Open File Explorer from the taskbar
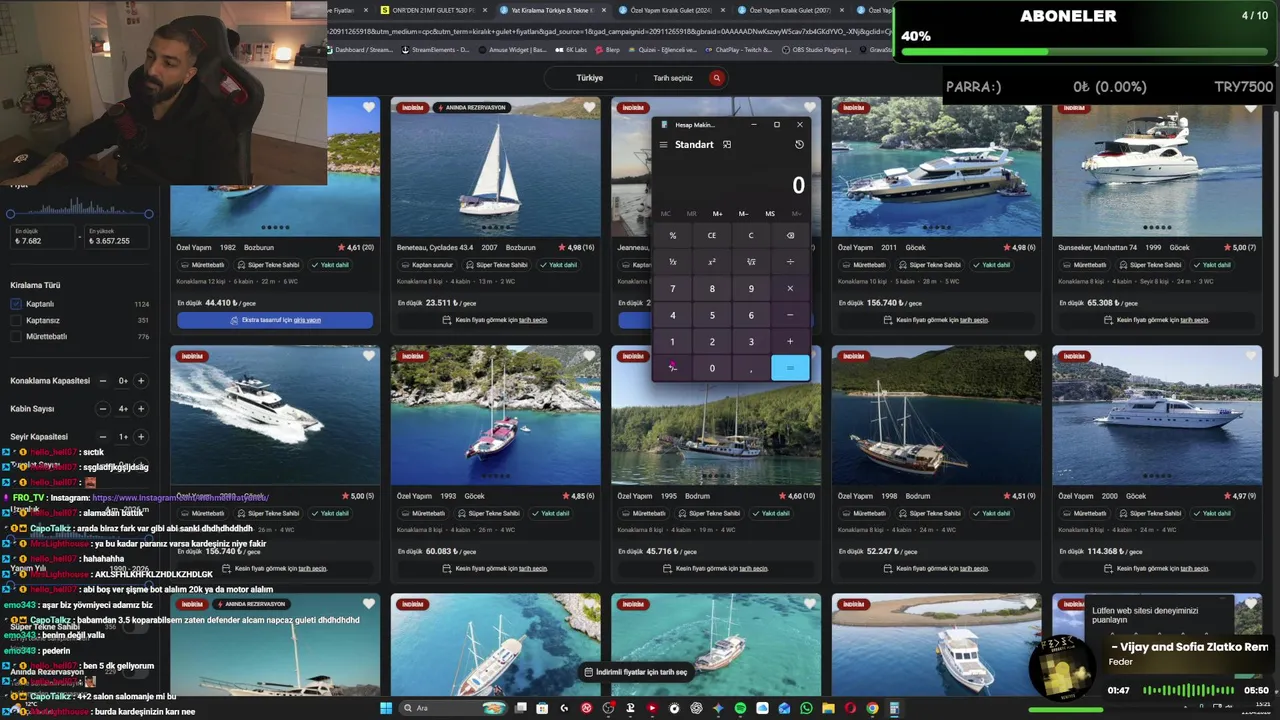Viewport: 1280px width, 720px height. tap(828, 708)
